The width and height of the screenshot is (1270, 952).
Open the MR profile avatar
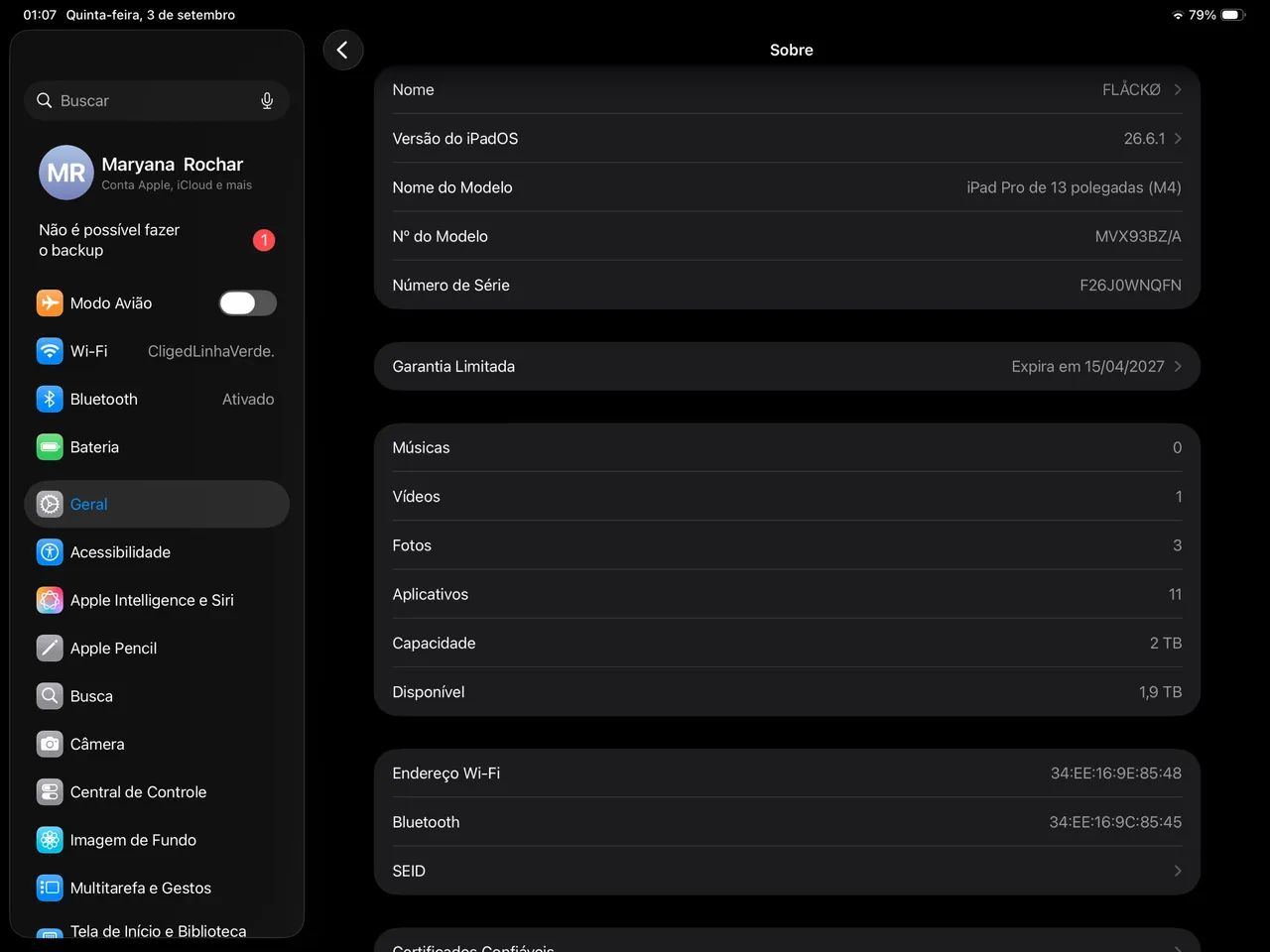tap(66, 173)
